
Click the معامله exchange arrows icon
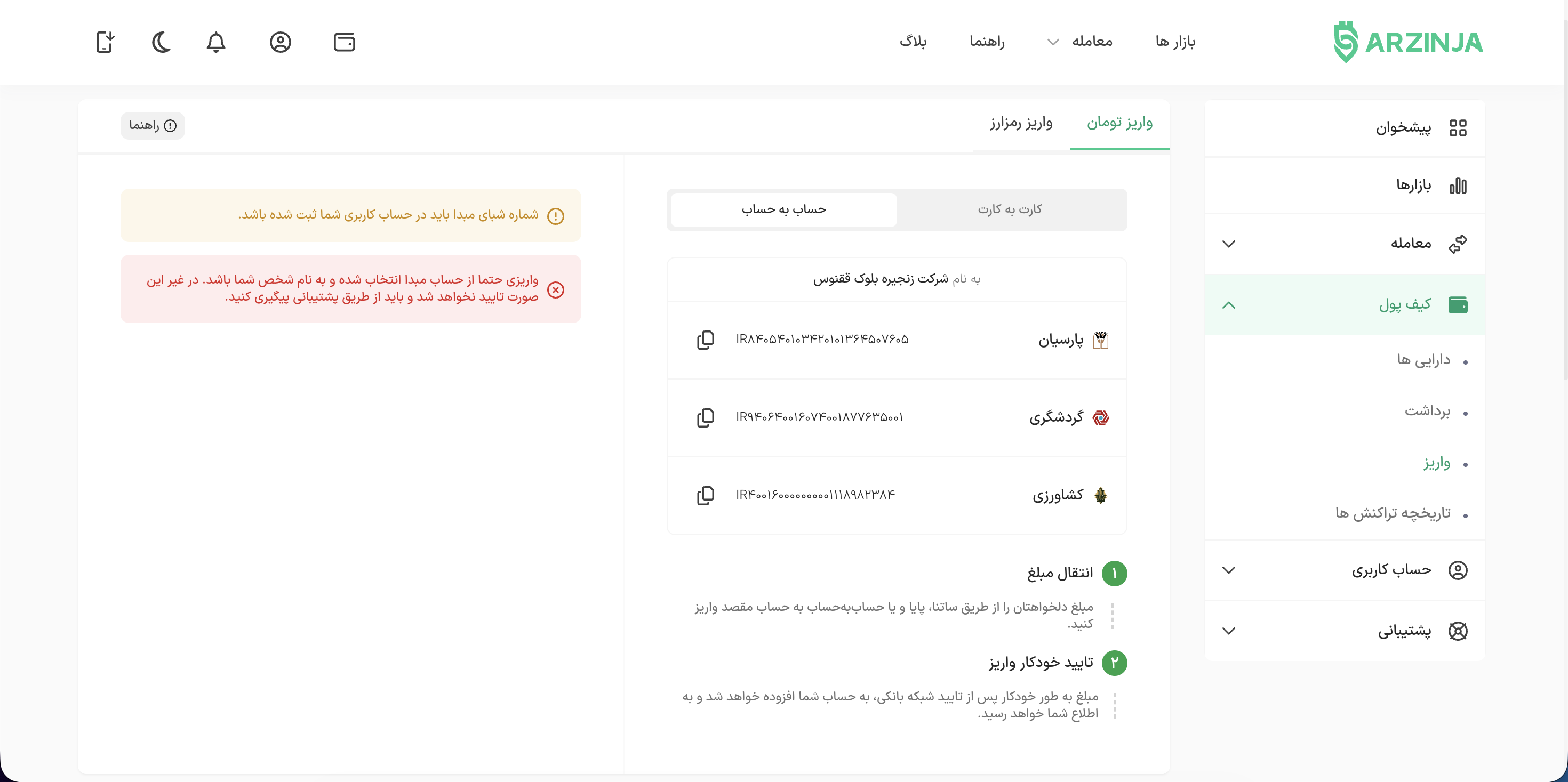click(x=1458, y=244)
